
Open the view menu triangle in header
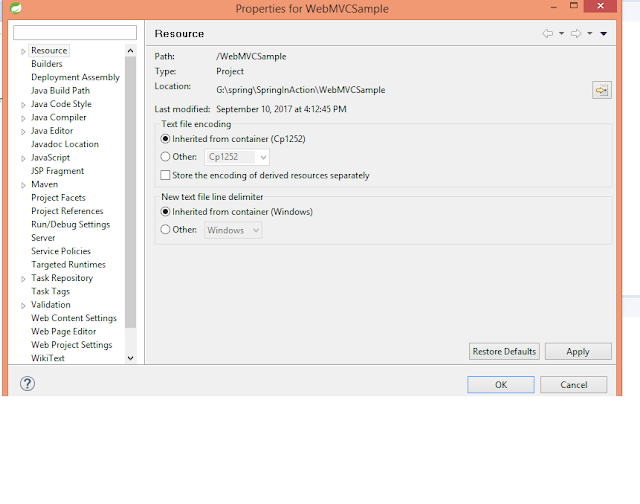click(604, 33)
